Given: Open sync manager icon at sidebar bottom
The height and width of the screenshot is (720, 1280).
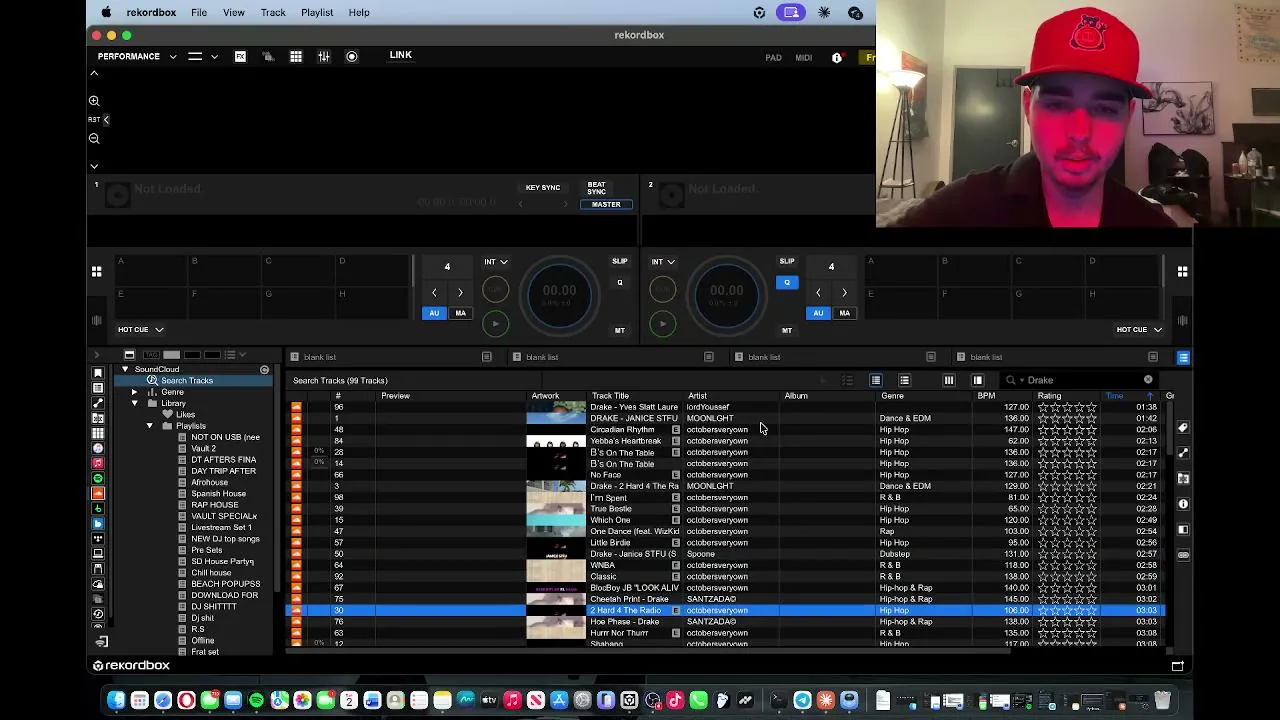Looking at the screenshot, I should click(101, 642).
